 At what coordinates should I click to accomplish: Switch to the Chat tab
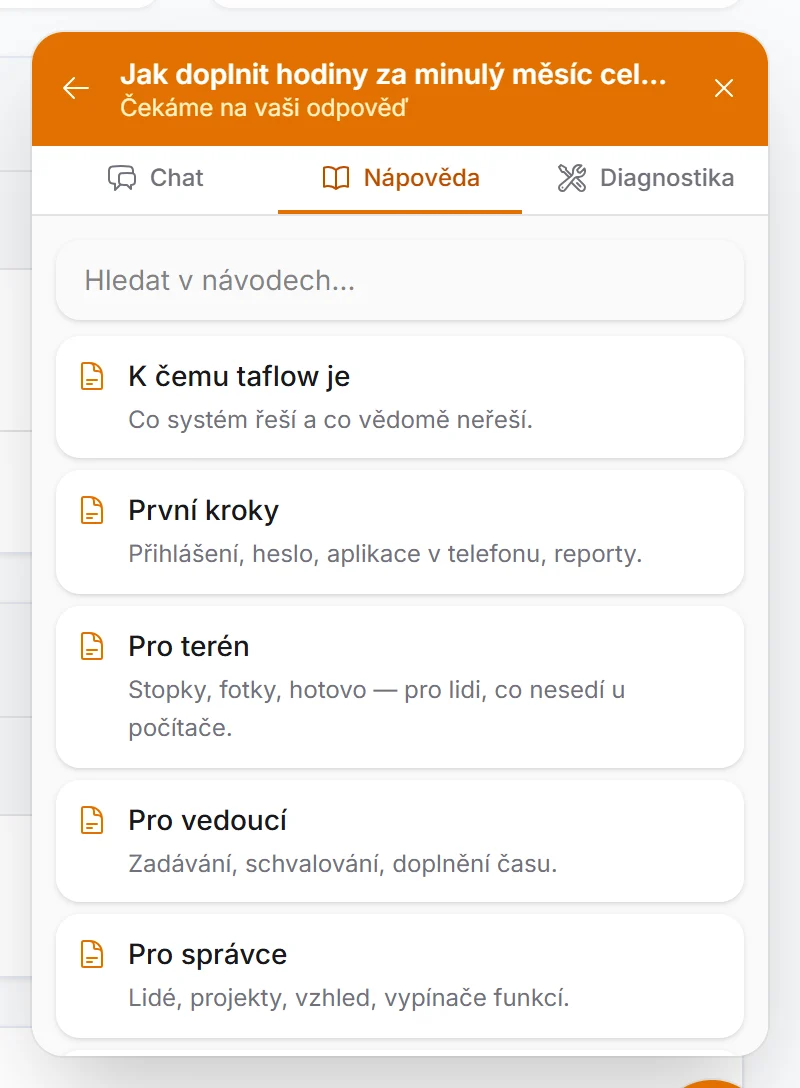(x=155, y=178)
